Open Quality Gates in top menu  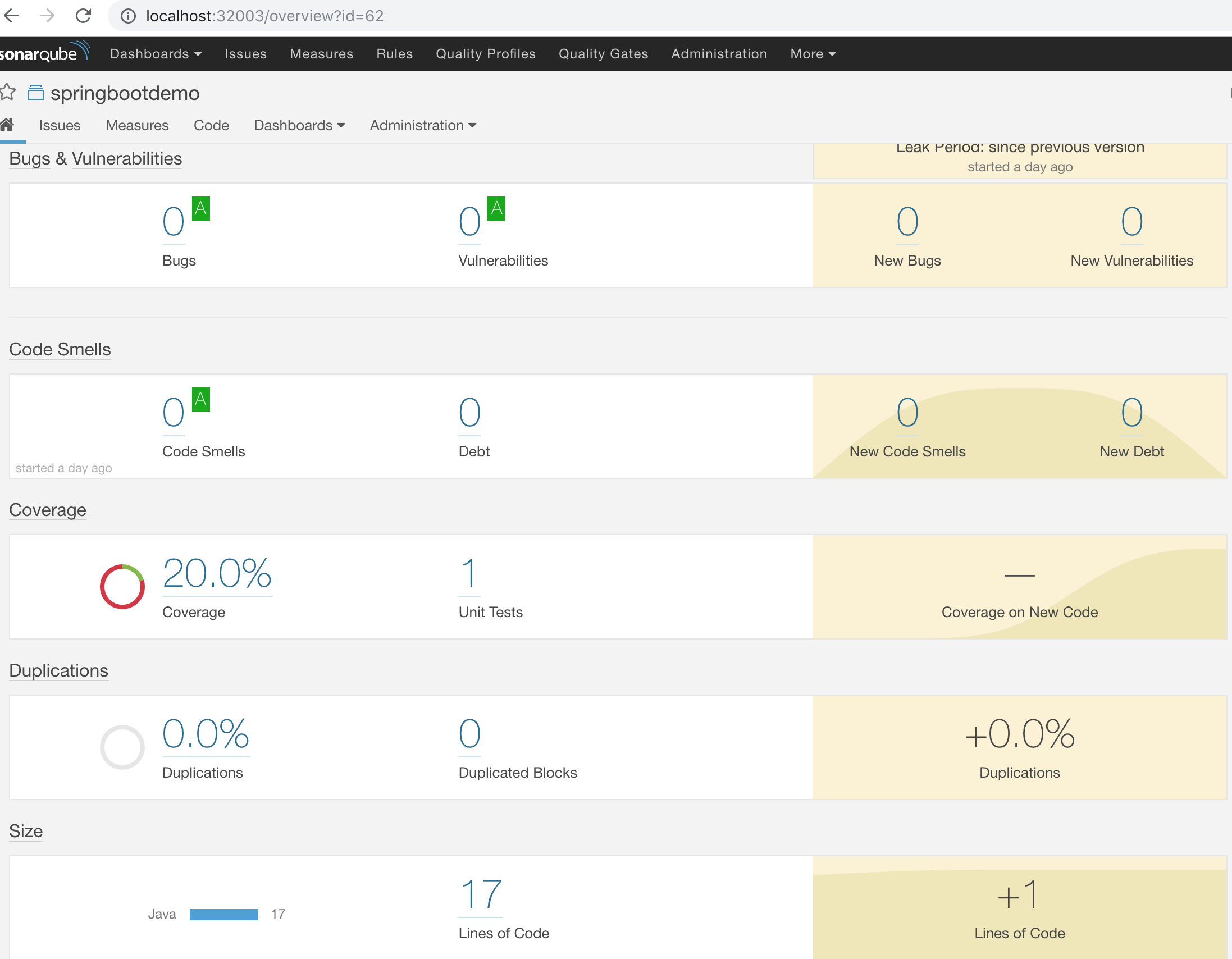(x=603, y=53)
